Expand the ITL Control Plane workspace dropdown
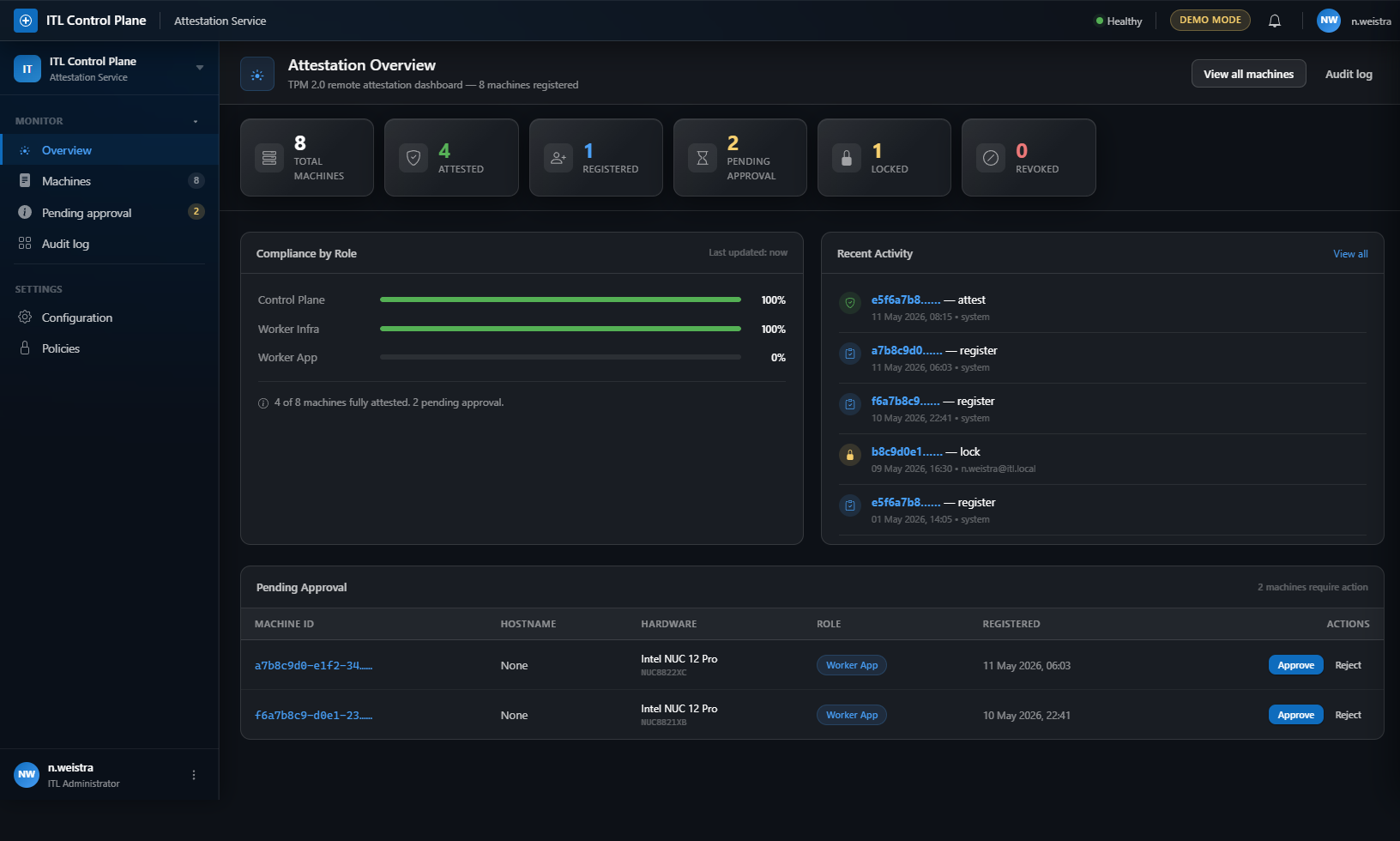Image resolution: width=1400 pixels, height=841 pixels. pos(200,68)
